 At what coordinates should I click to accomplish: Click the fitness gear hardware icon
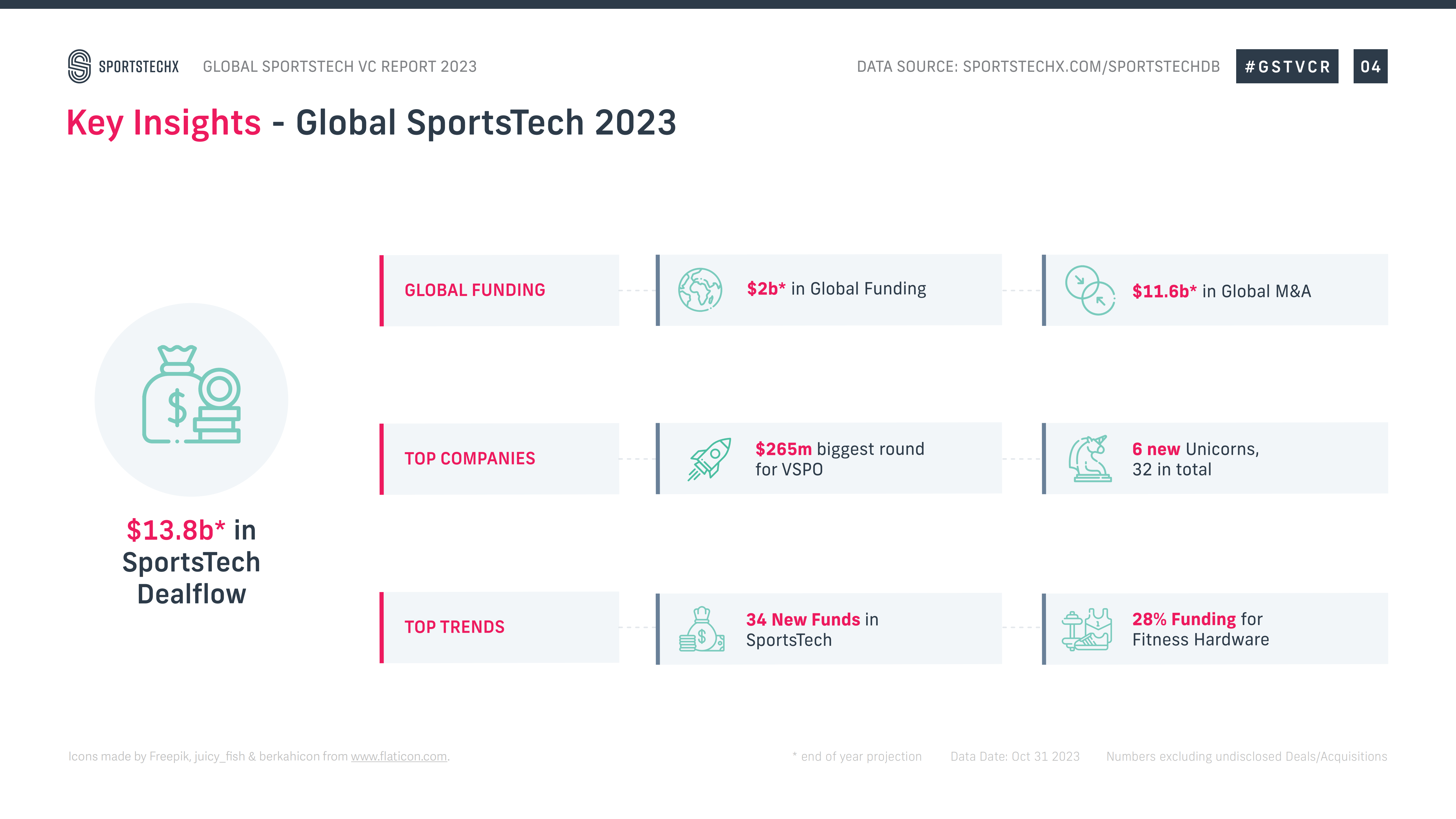1086,629
